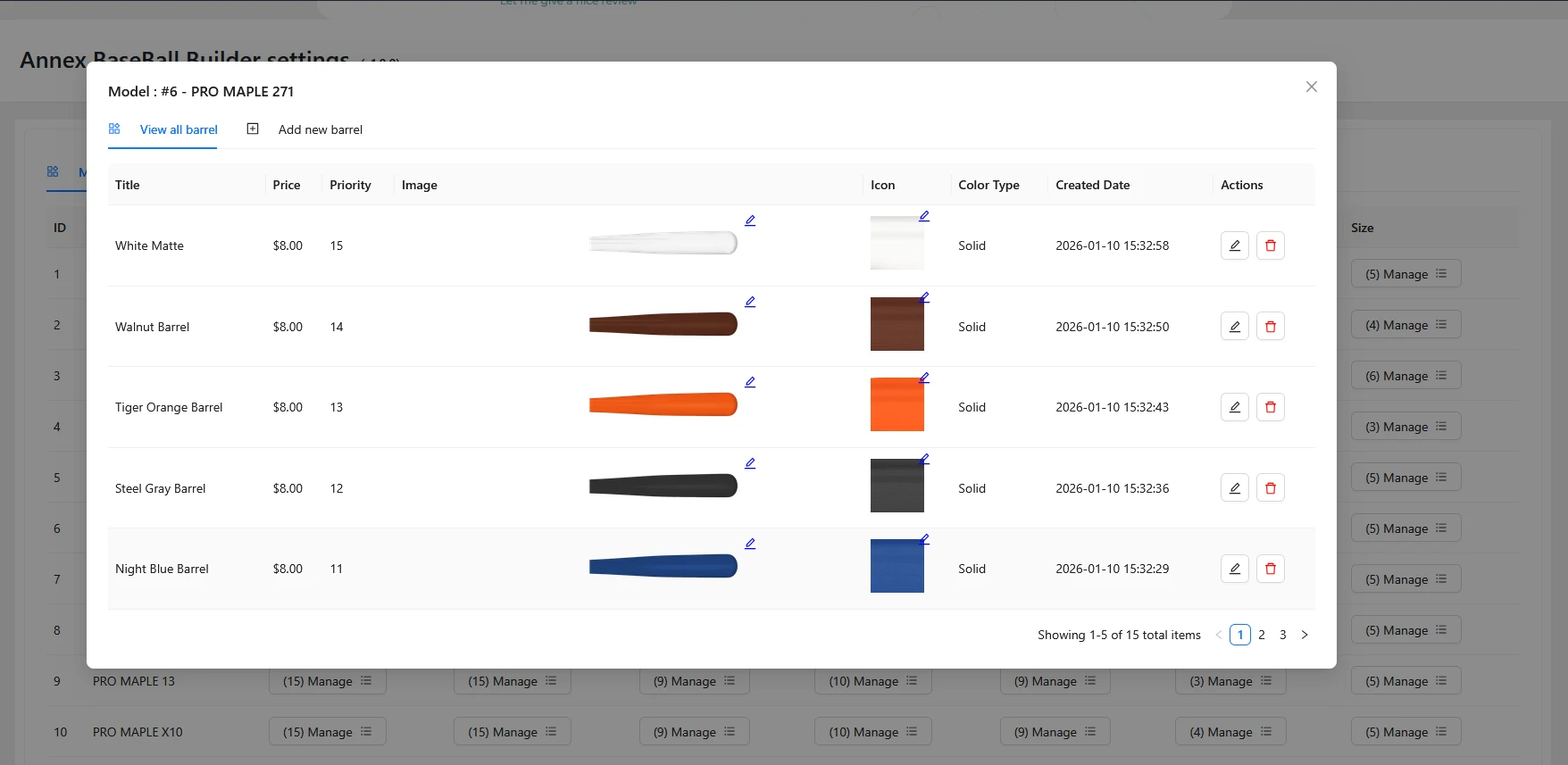Edit the Steel Gray icon swatch

pos(924,459)
